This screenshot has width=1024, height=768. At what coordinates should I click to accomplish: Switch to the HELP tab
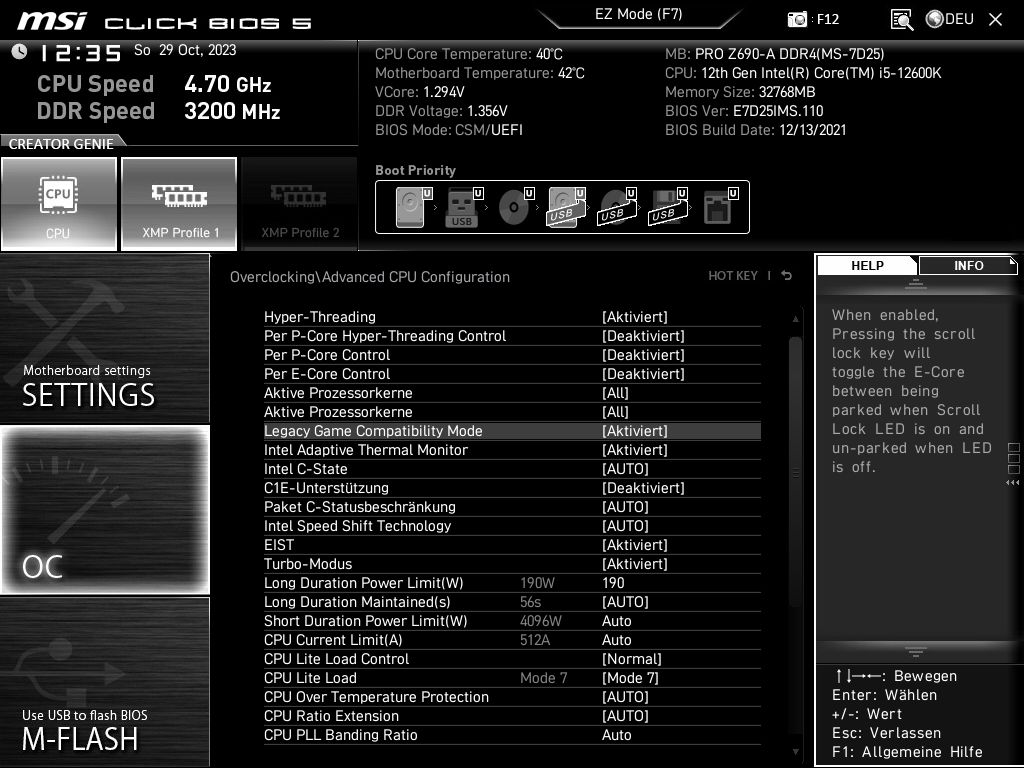pyautogui.click(x=867, y=266)
